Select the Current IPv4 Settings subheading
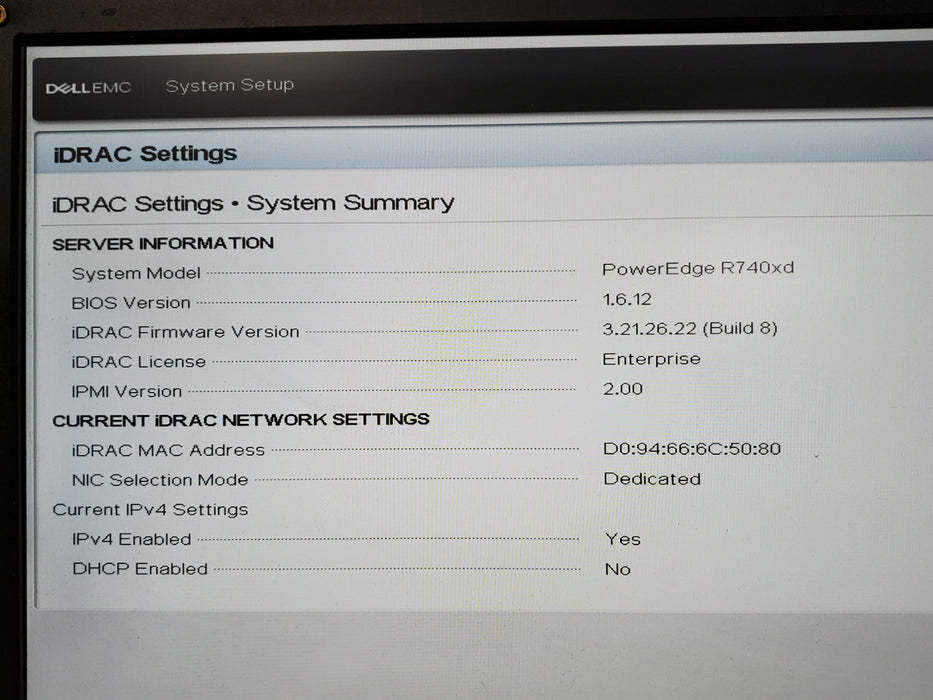This screenshot has height=700, width=933. click(150, 510)
